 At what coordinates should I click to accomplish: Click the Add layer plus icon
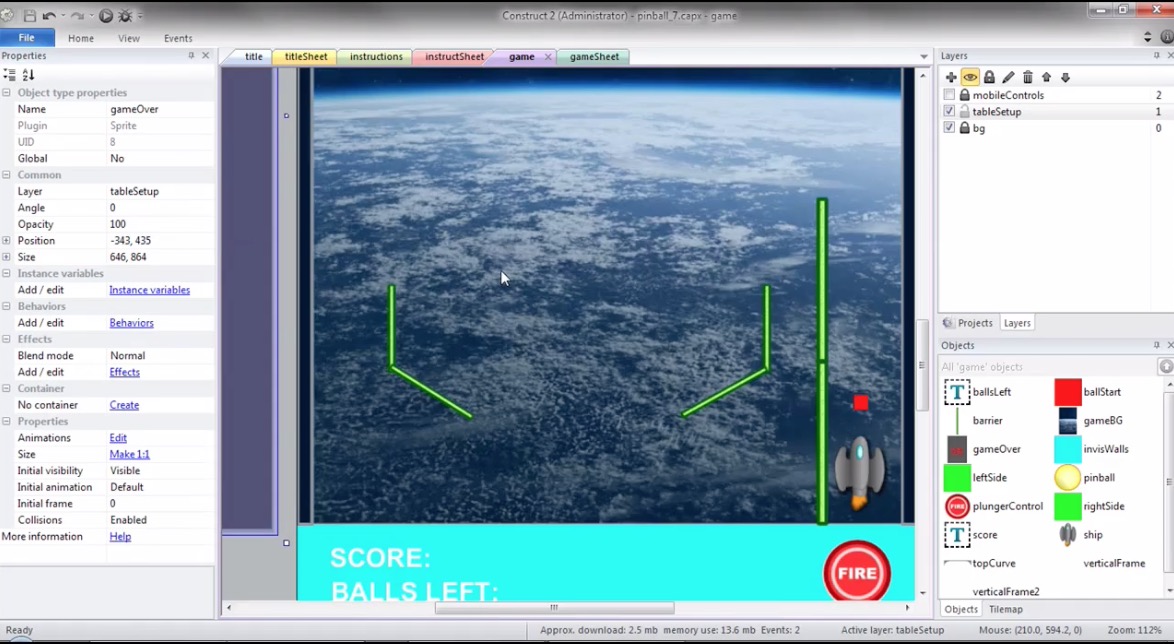[951, 78]
